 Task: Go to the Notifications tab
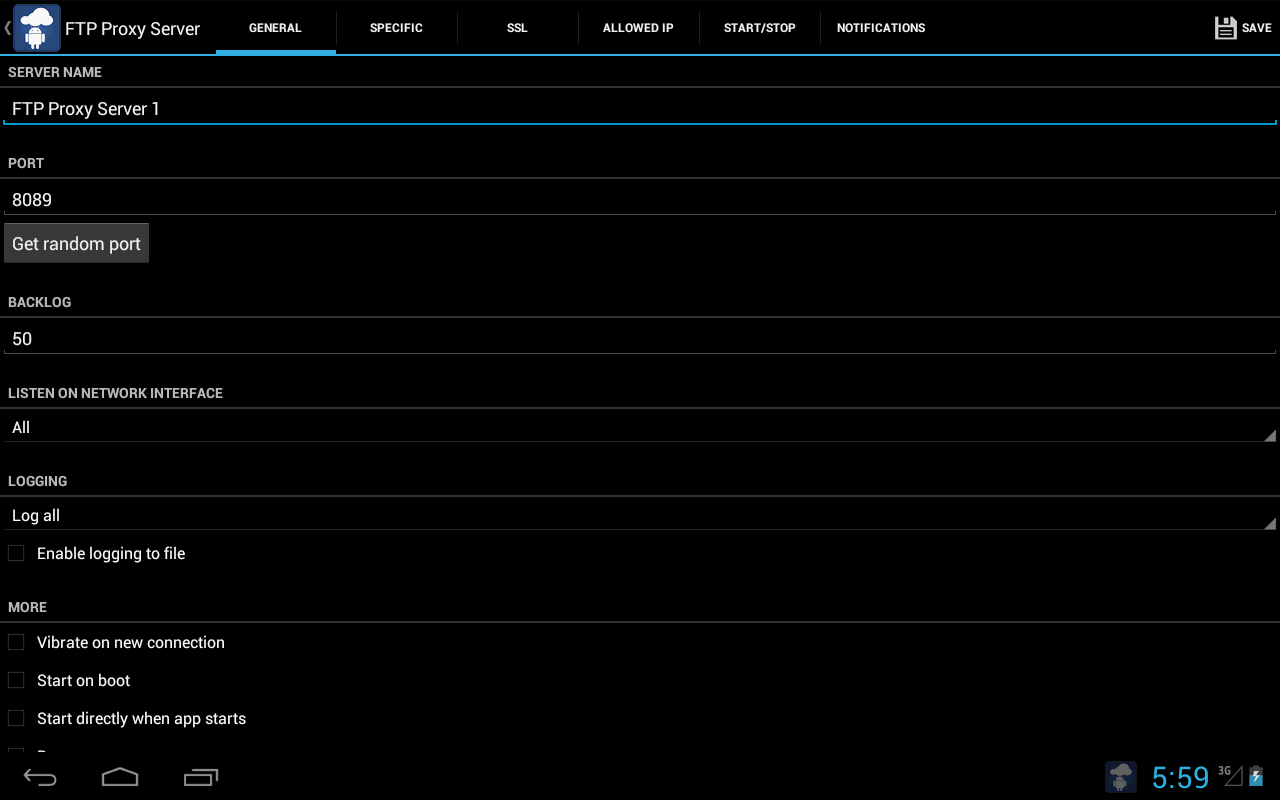click(x=880, y=28)
